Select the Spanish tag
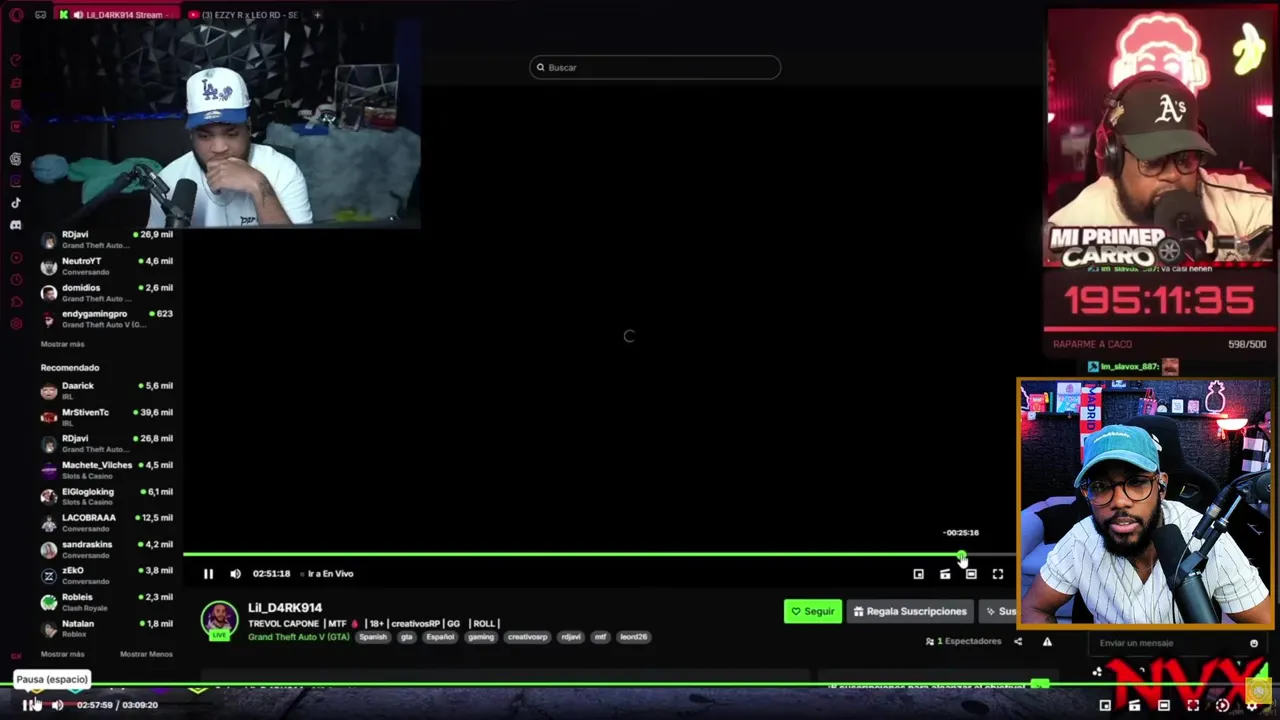Viewport: 1280px width, 720px height. tap(372, 637)
